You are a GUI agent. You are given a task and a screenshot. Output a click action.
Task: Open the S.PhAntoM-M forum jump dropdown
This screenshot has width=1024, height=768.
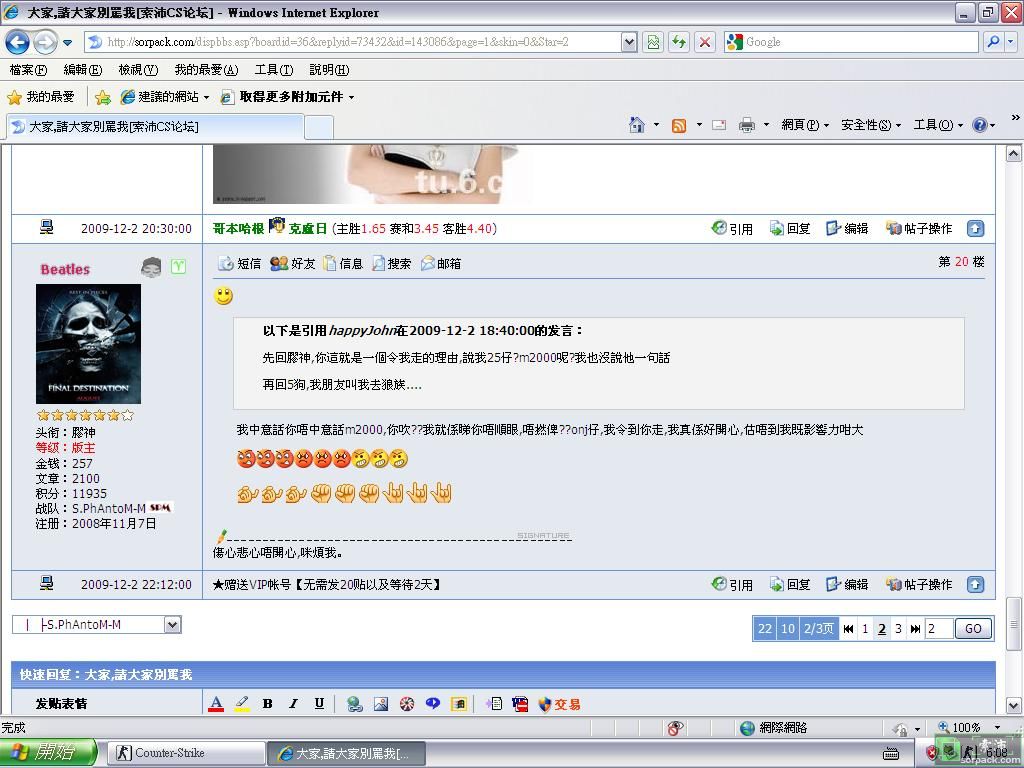[172, 625]
